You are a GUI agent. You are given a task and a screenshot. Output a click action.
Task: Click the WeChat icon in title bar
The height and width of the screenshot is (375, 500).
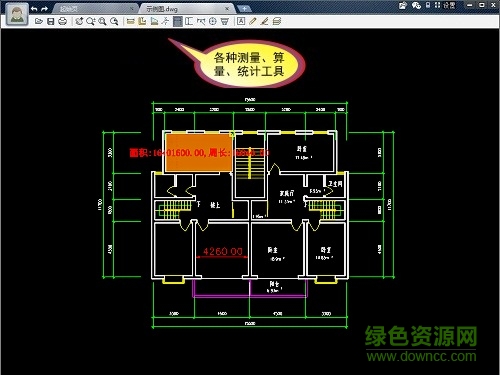click(x=416, y=5)
